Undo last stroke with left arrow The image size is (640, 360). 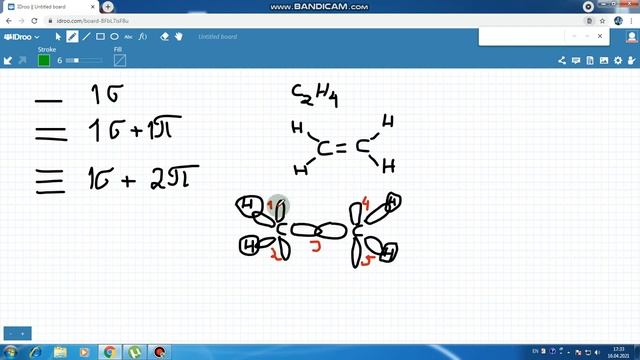tap(8, 61)
